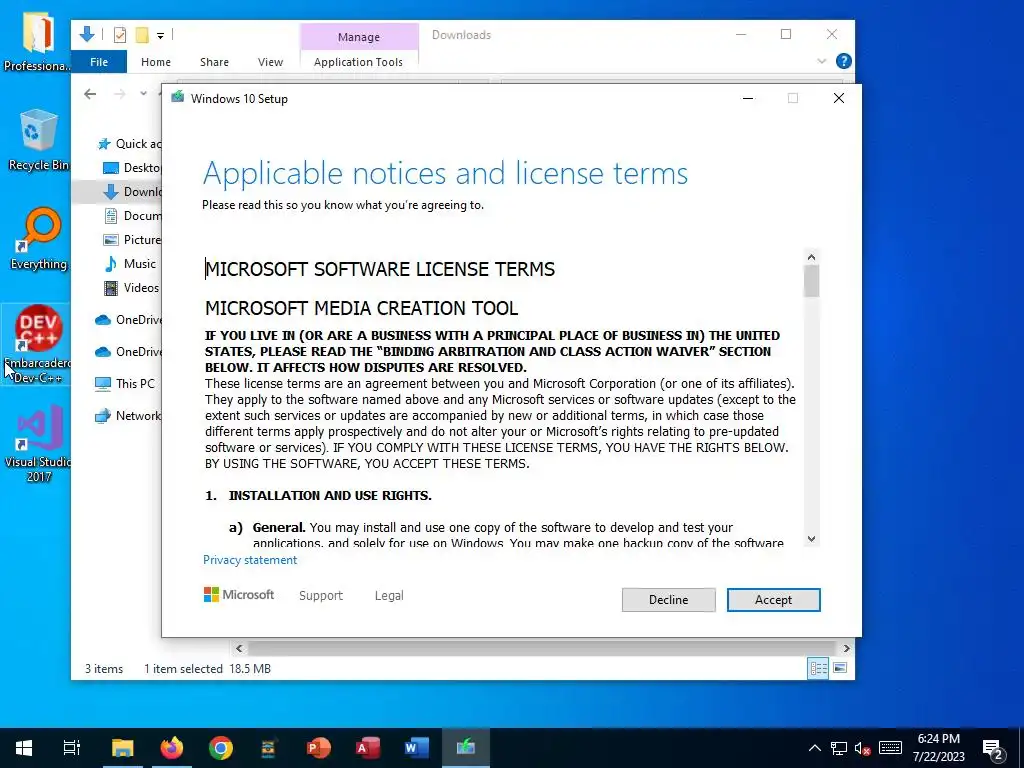Click the Forward arrow in File Explorer
This screenshot has width=1024, height=768.
pos(120,94)
